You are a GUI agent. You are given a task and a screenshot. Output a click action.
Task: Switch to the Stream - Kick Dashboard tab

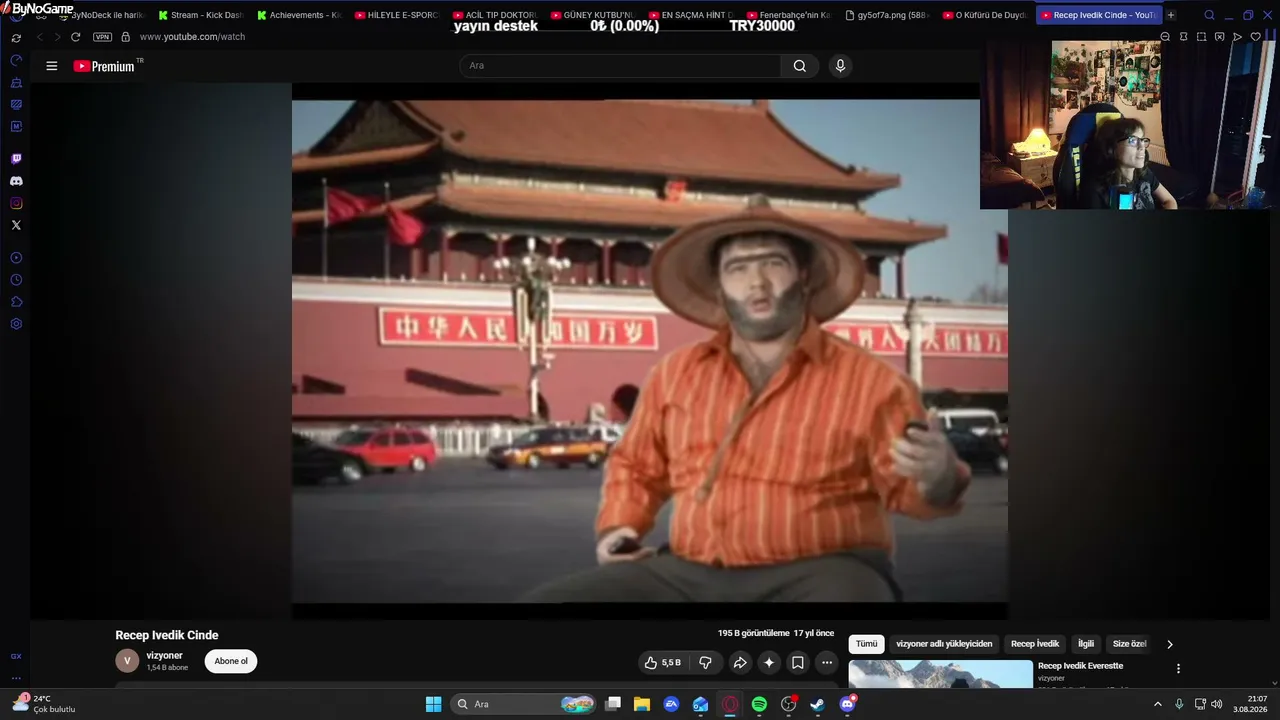tap(201, 15)
